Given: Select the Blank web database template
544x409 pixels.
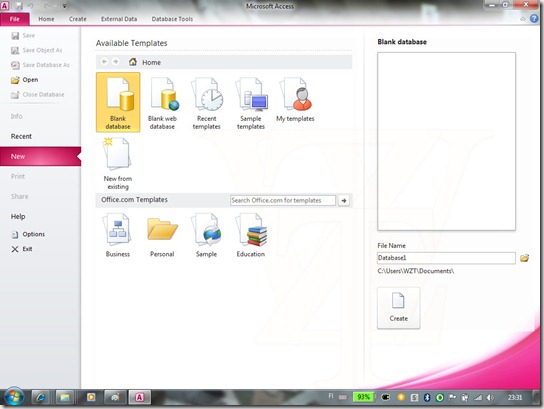Looking at the screenshot, I should pos(162,103).
